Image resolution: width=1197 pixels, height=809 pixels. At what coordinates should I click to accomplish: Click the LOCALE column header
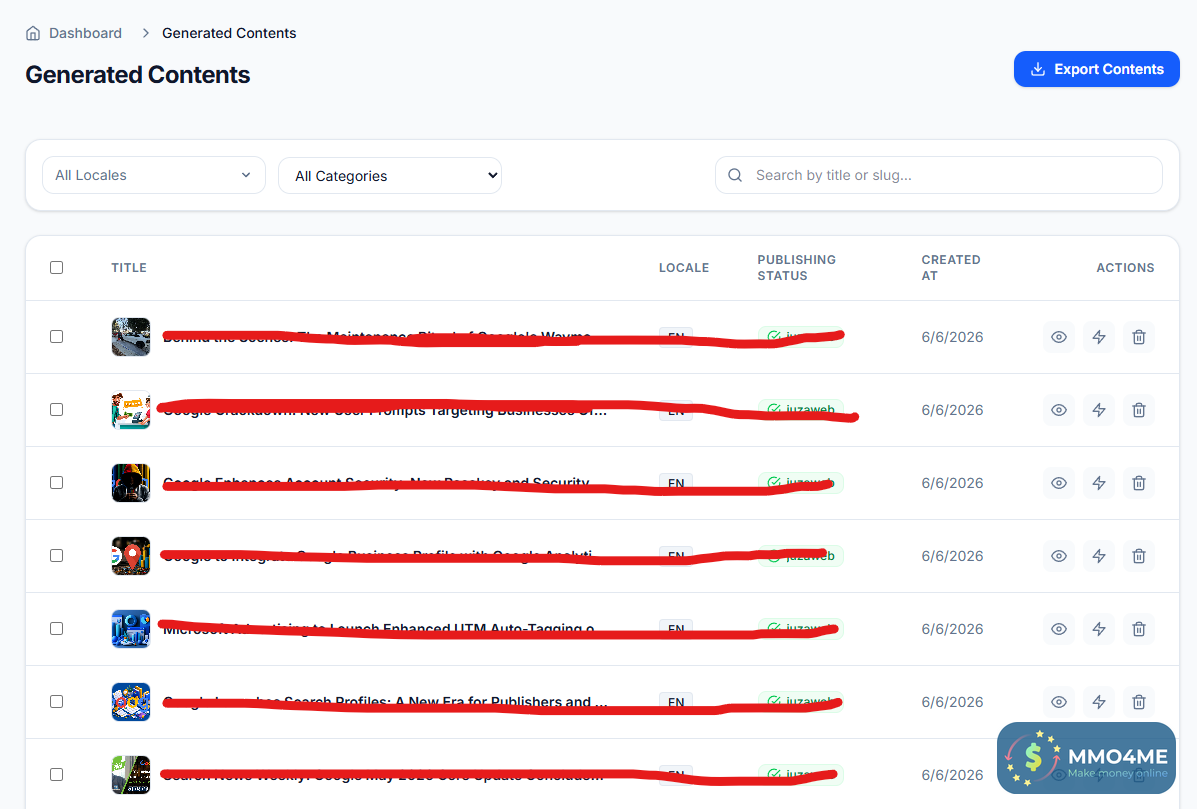(x=684, y=268)
